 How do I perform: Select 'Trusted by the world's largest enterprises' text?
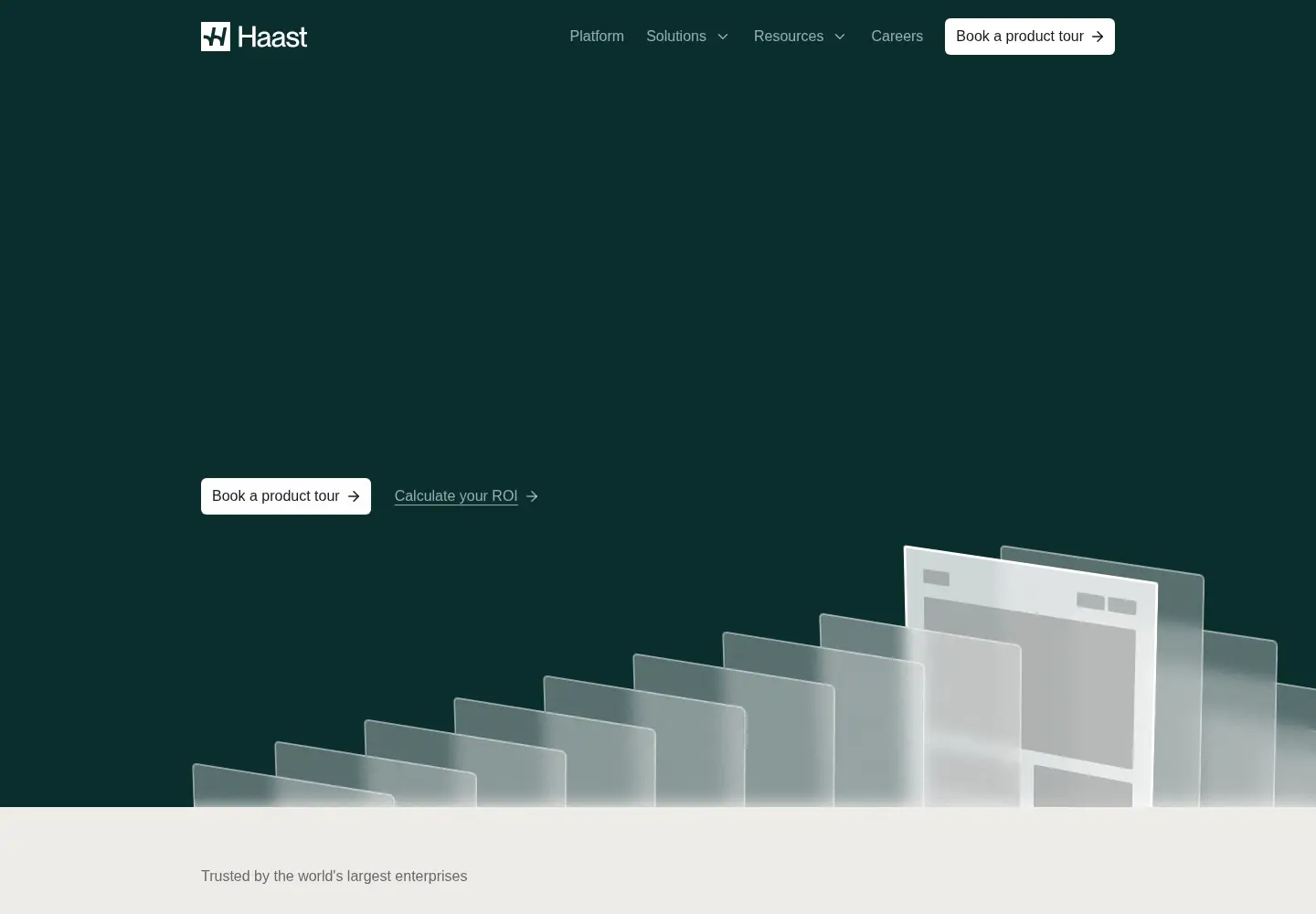[334, 876]
